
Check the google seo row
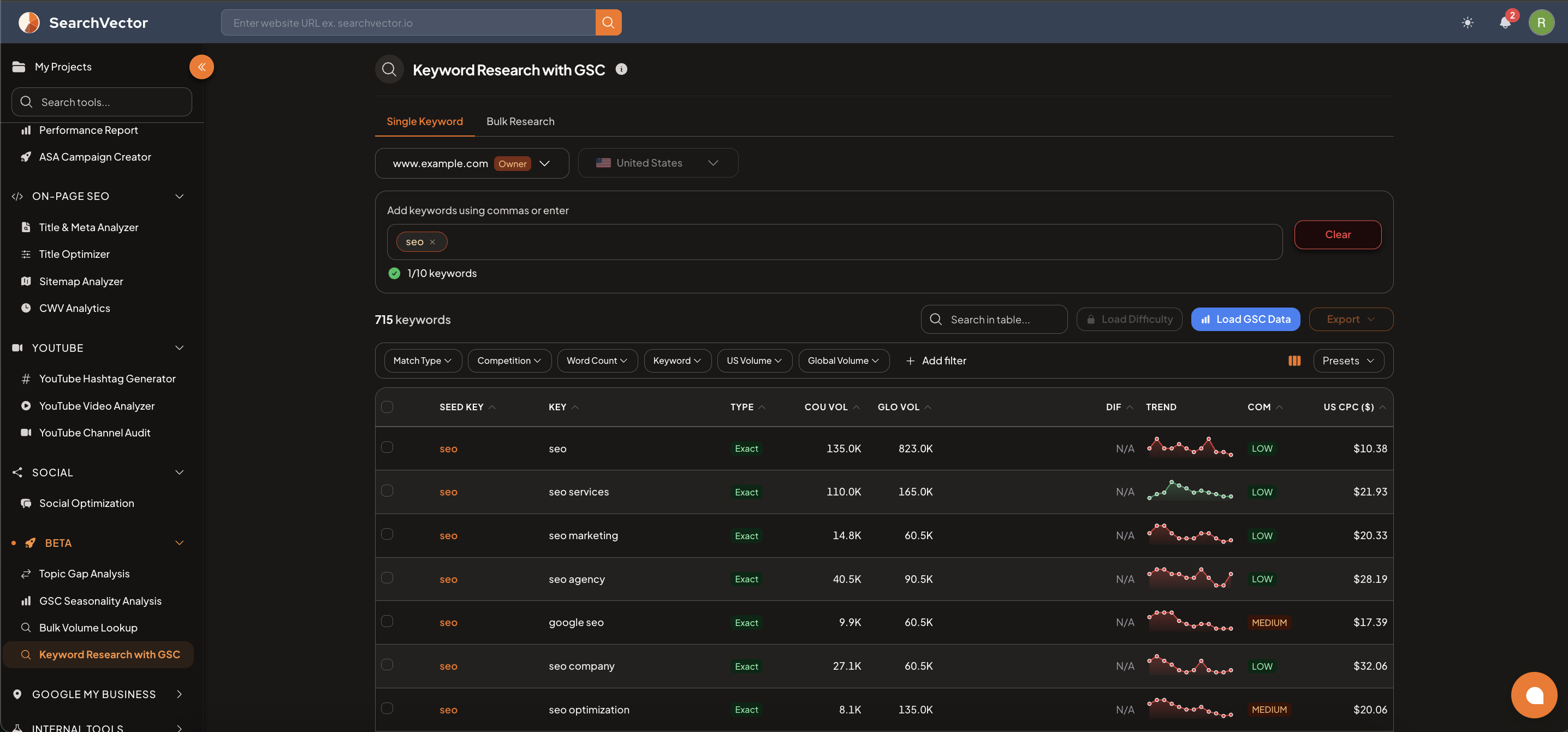387,621
